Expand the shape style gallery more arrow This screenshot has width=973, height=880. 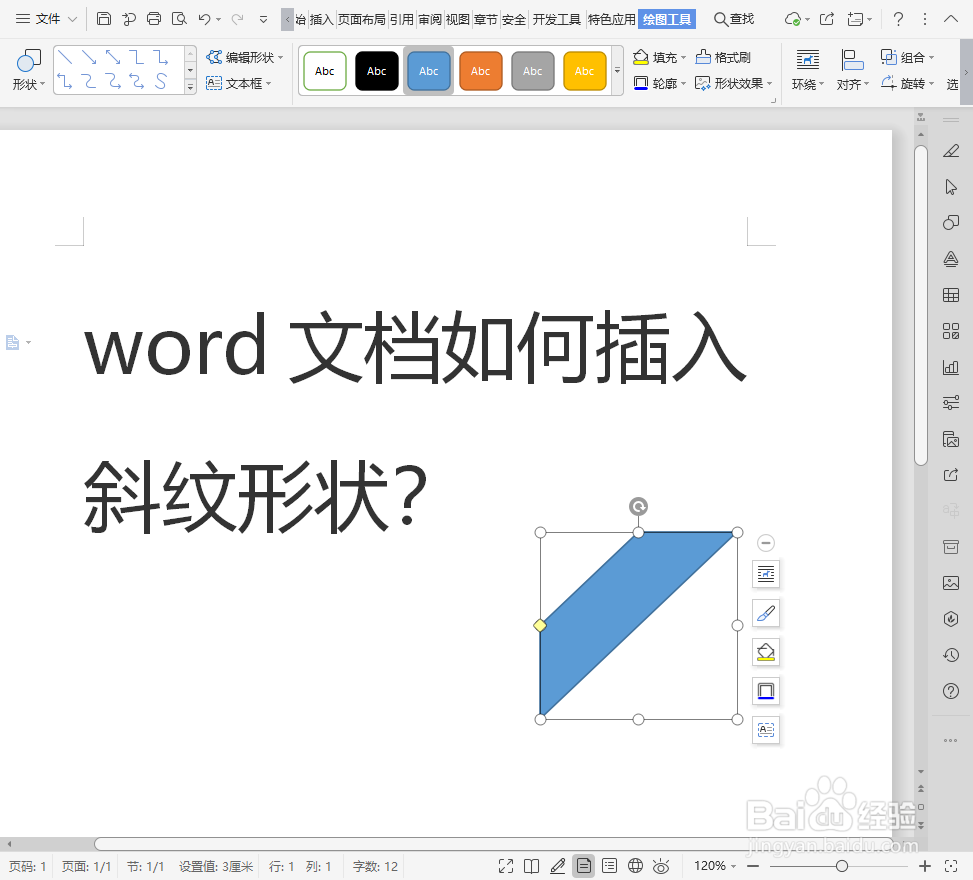pos(617,71)
